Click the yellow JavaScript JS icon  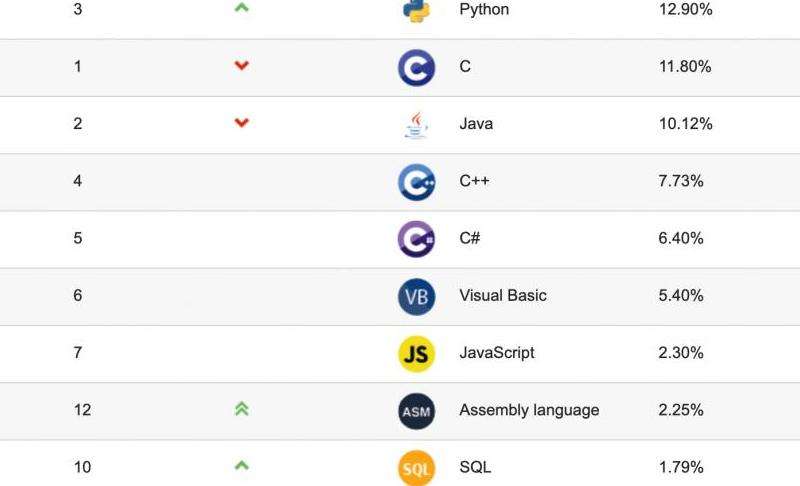point(416,353)
